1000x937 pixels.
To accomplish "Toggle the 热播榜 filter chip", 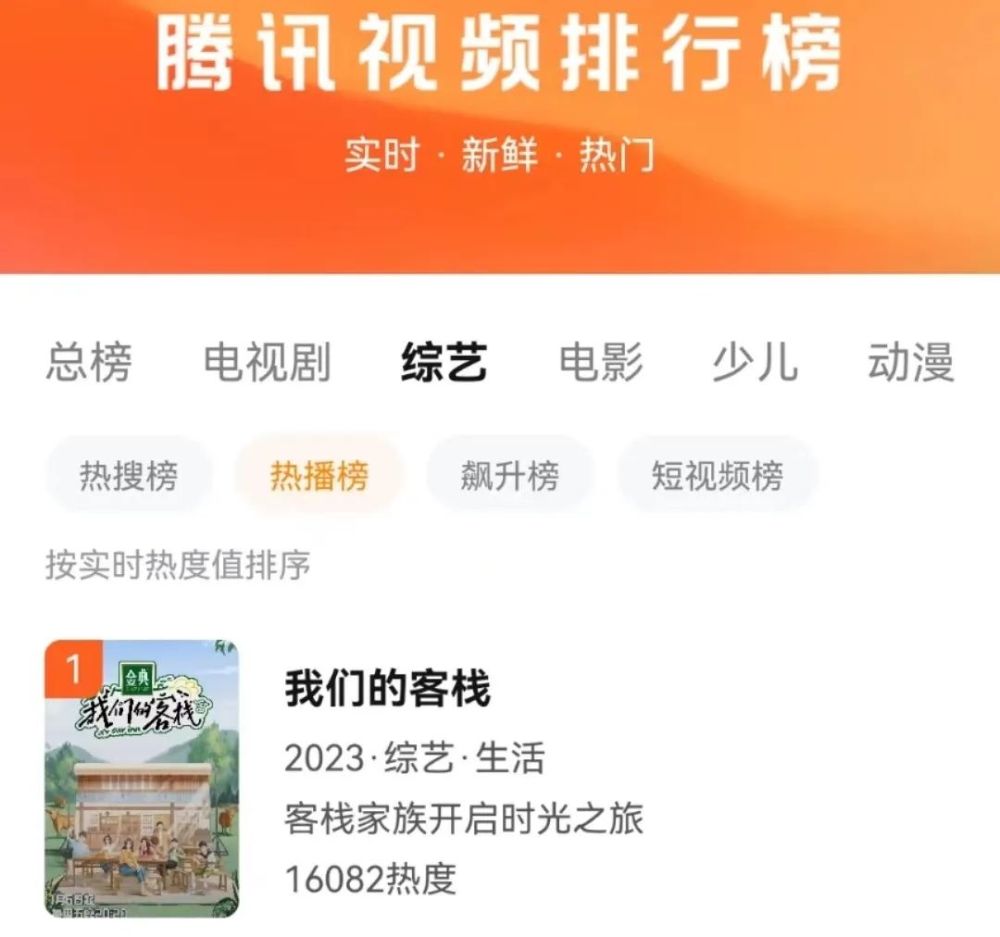I will [x=320, y=475].
